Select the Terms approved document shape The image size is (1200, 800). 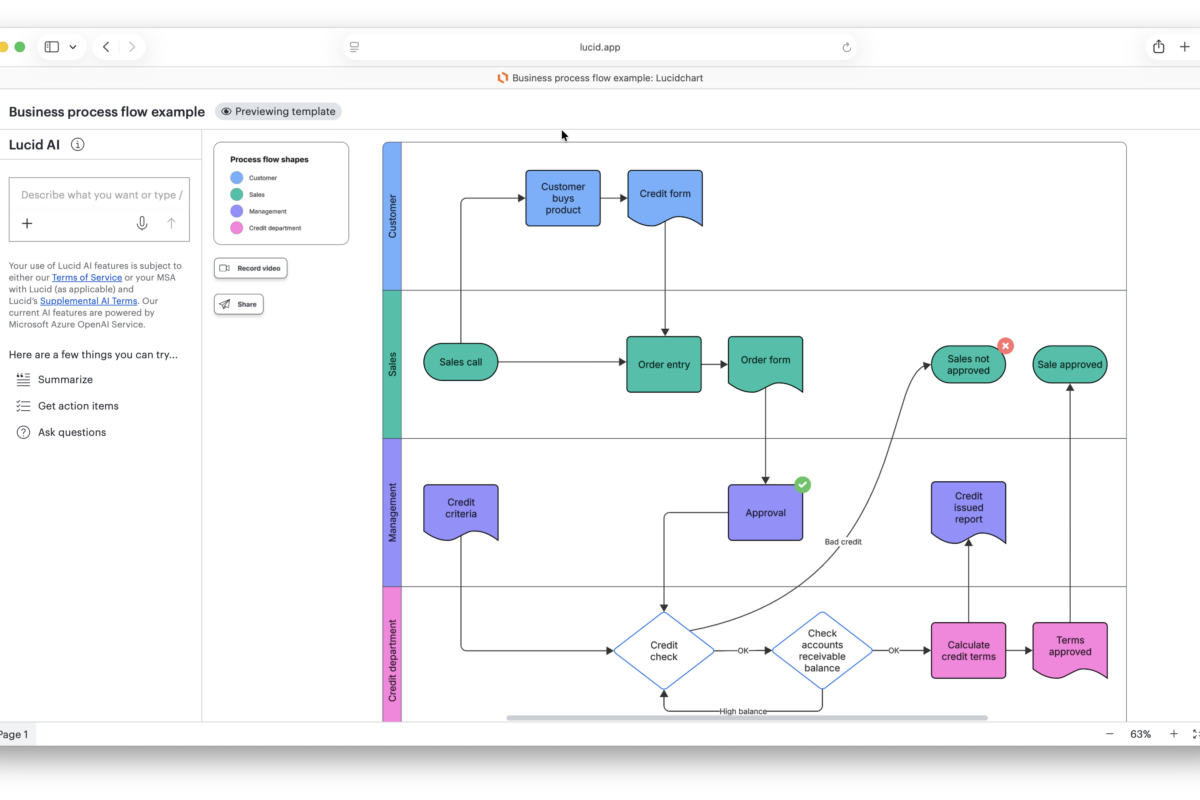tap(1070, 649)
